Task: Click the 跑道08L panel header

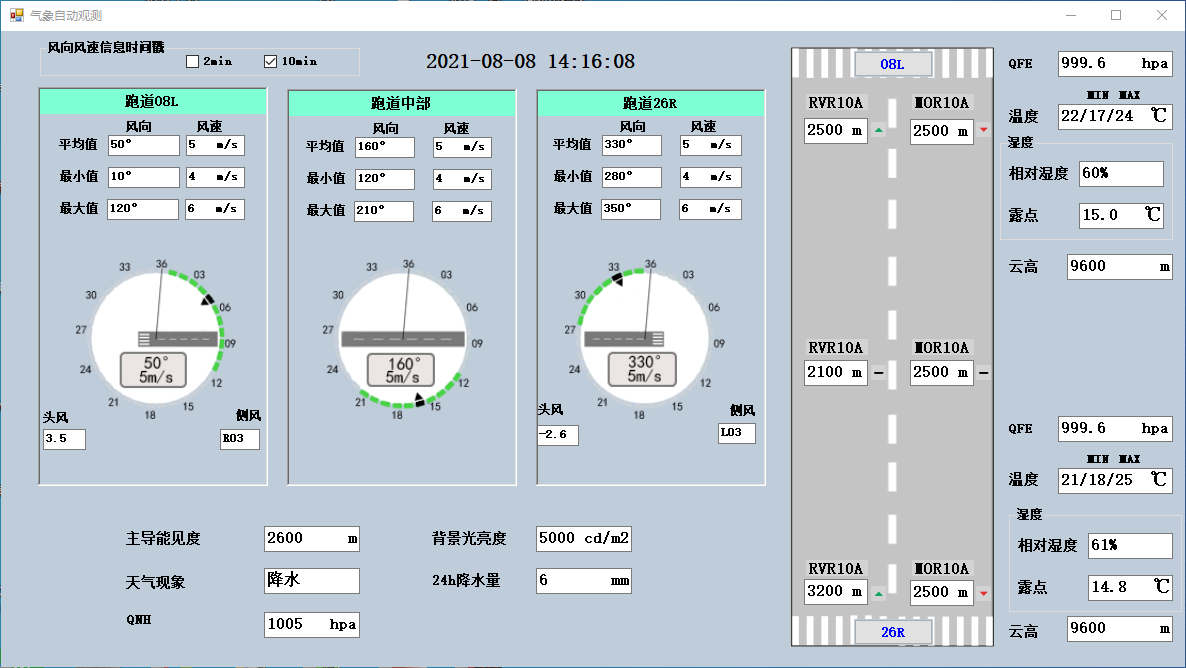Action: (x=153, y=101)
